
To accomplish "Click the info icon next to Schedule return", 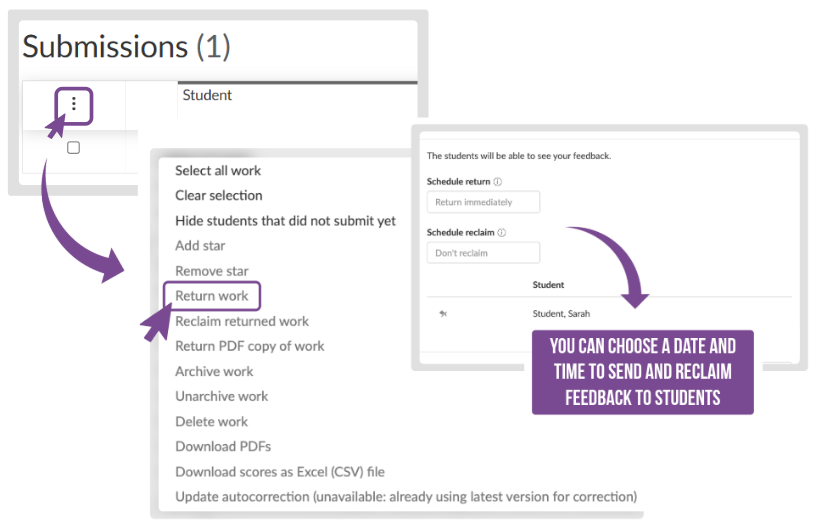I will pyautogui.click(x=498, y=182).
